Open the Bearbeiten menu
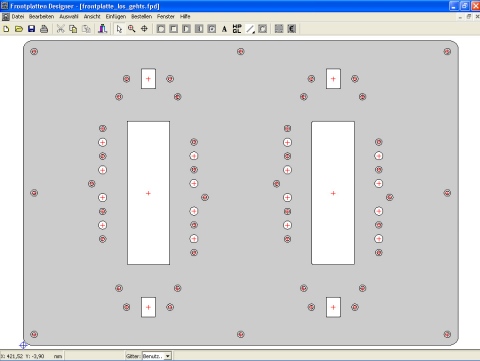Image resolution: width=480 pixels, height=361 pixels. pos(41,17)
